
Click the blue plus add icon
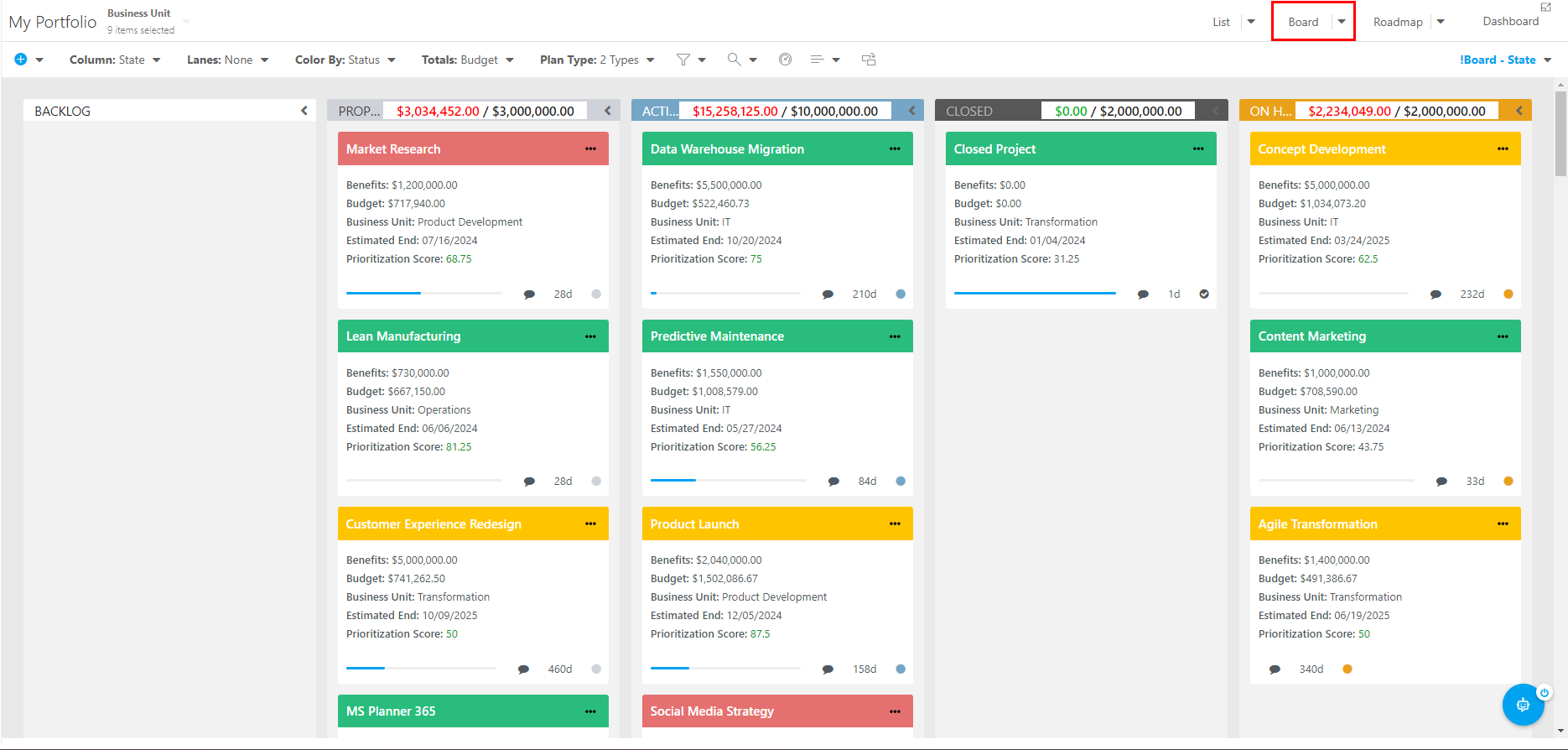coord(21,60)
